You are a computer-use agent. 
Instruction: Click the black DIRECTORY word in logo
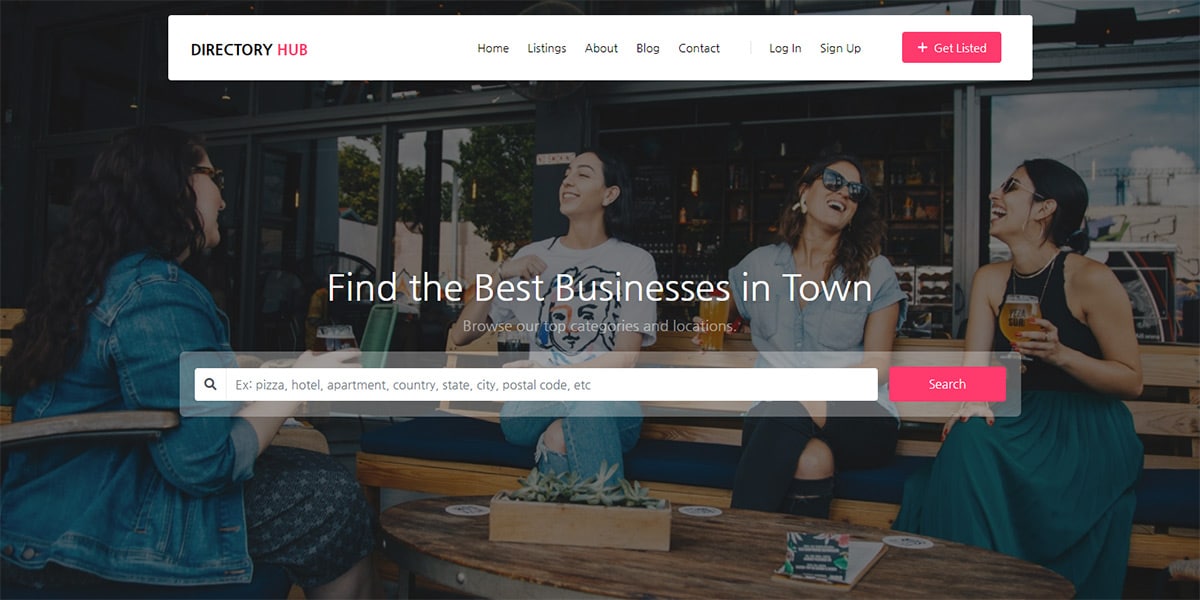232,49
